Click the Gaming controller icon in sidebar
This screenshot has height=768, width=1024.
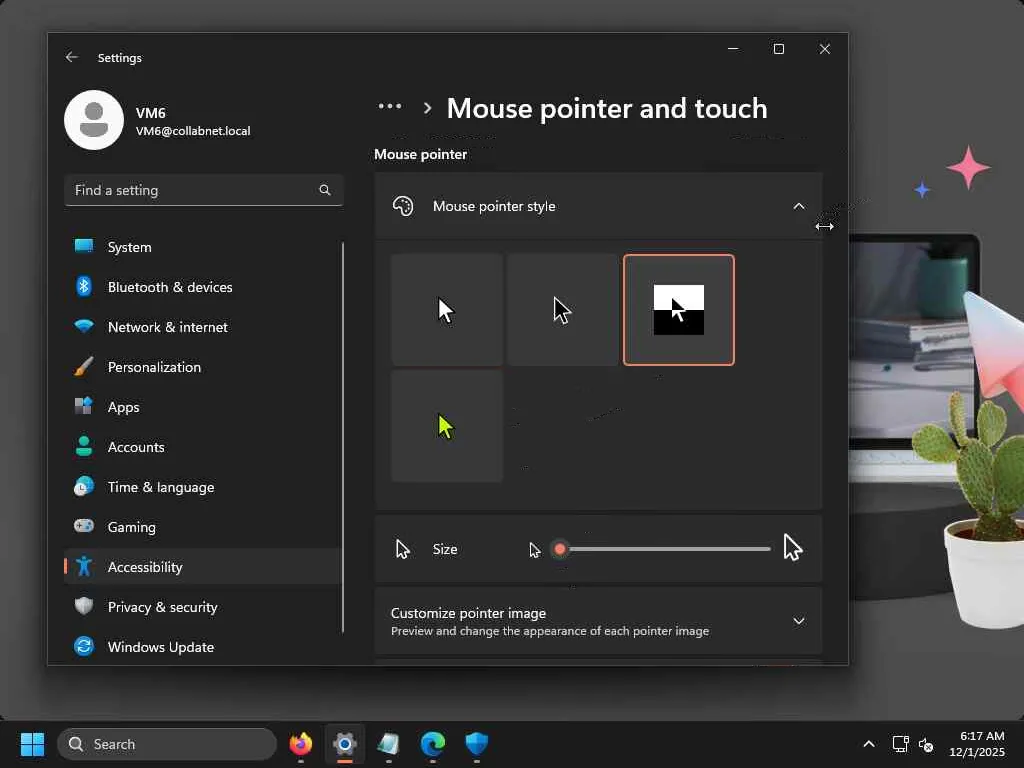(84, 526)
